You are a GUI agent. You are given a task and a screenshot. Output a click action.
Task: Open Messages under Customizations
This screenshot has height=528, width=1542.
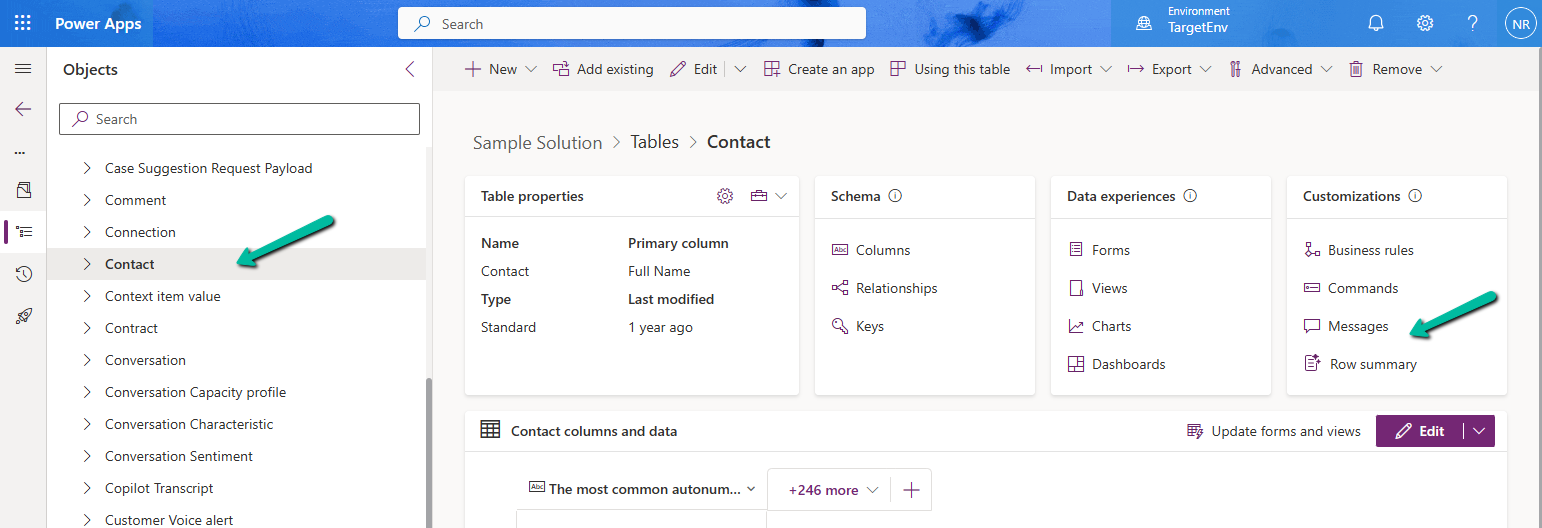click(x=1346, y=326)
